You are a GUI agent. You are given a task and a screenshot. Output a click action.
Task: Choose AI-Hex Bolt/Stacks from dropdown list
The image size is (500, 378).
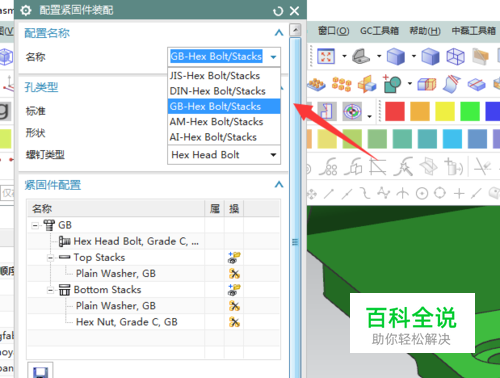tap(224, 137)
